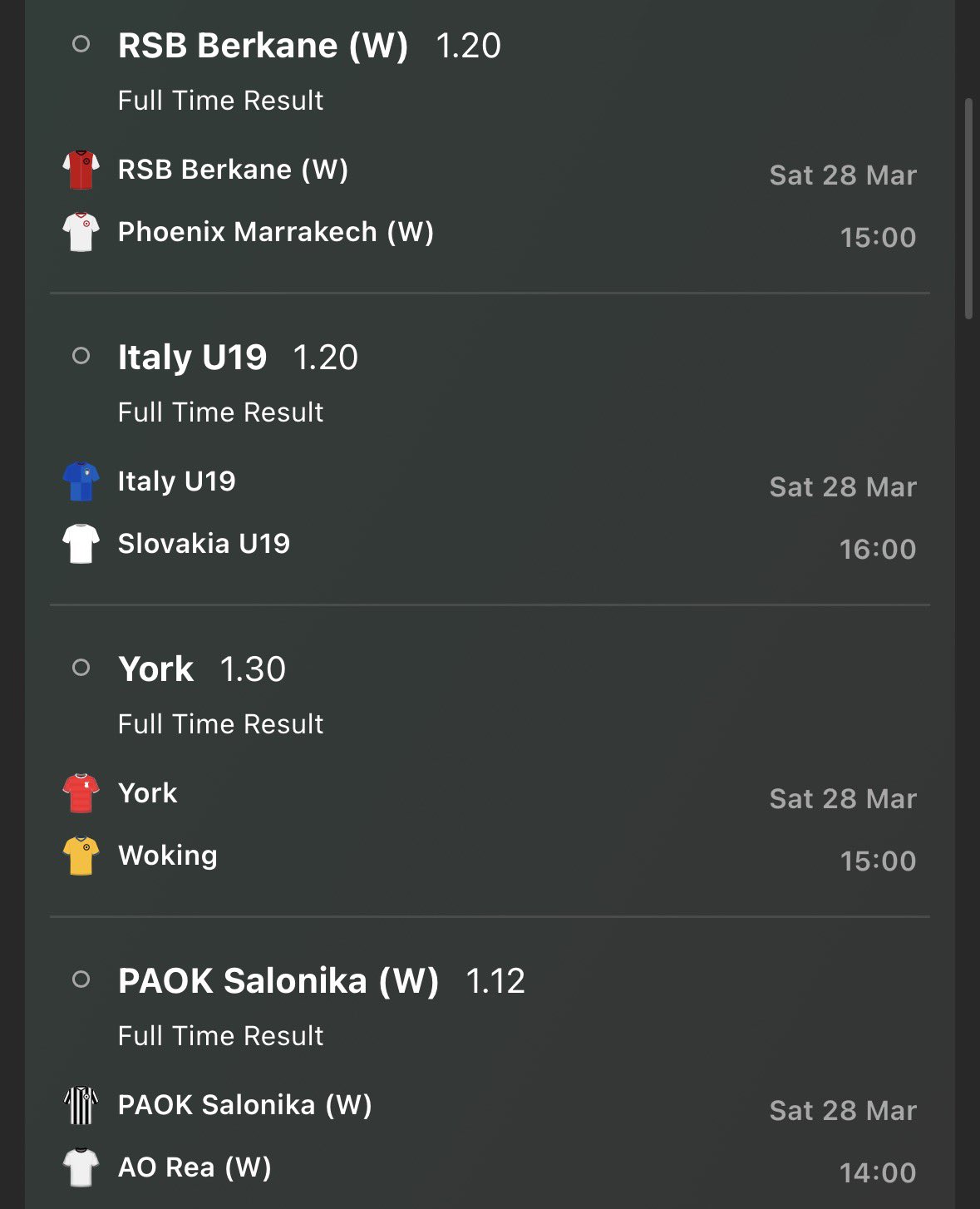980x1209 pixels.
Task: Click Full Time Result under York
Action: tap(220, 724)
